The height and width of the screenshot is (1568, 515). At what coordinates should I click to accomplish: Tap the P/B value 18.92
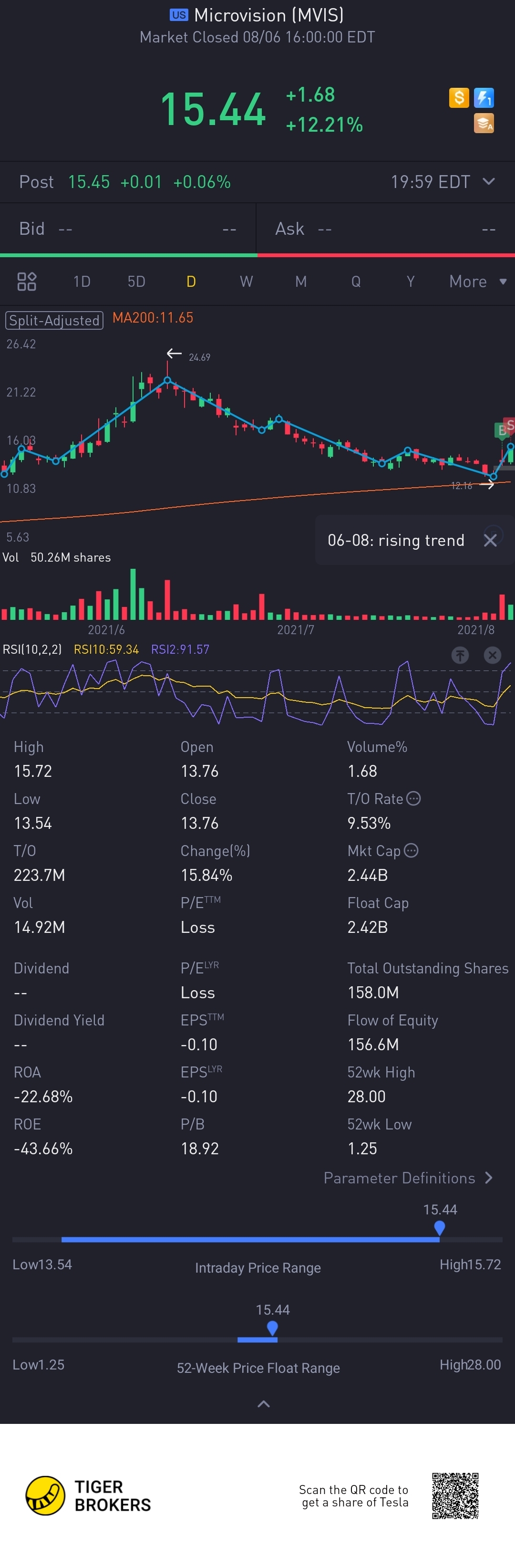[199, 1149]
